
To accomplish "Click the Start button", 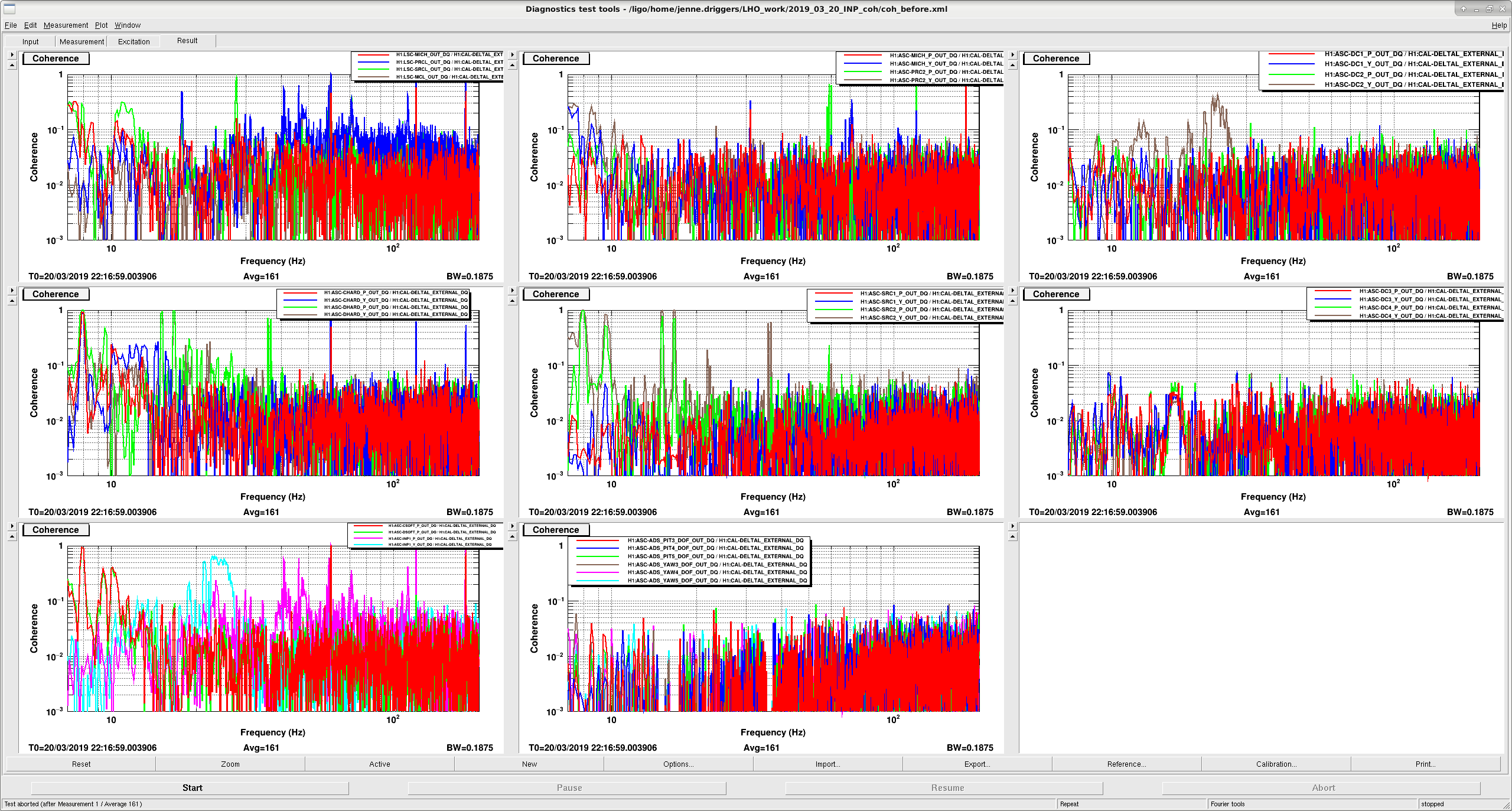I will [192, 787].
